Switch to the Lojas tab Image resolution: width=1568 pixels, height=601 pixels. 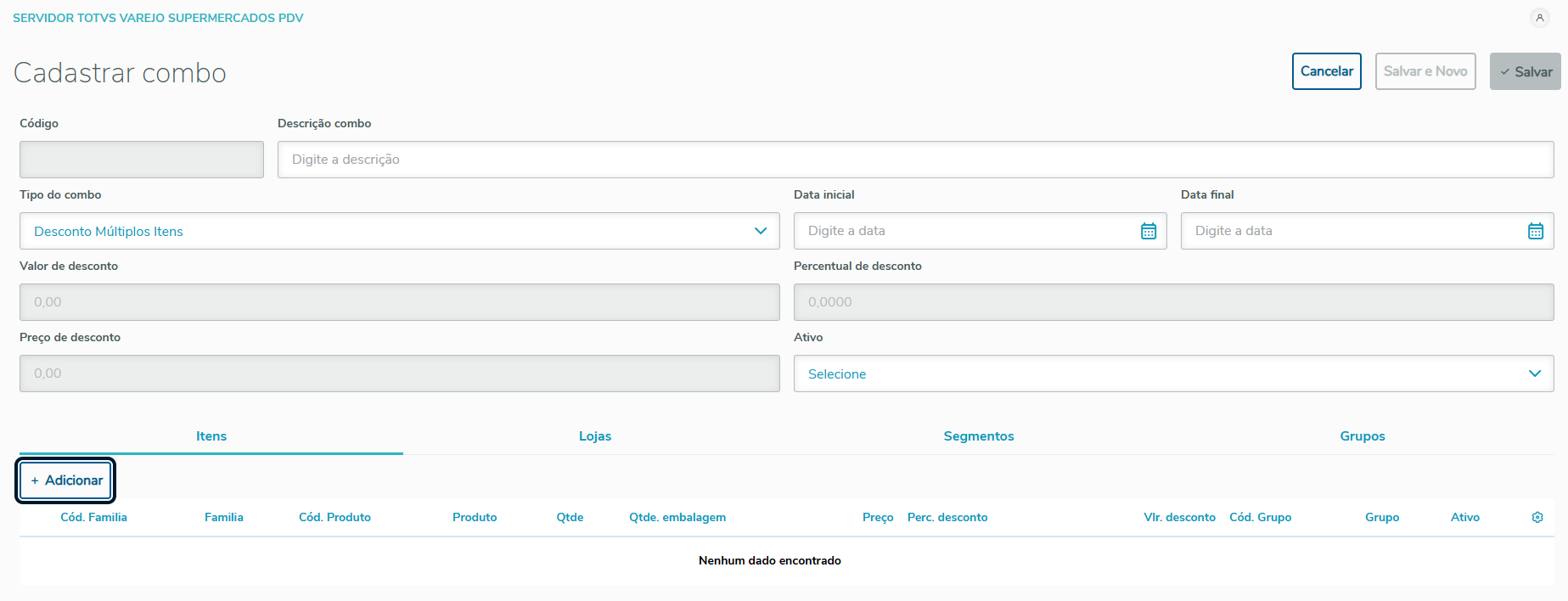[x=595, y=436]
